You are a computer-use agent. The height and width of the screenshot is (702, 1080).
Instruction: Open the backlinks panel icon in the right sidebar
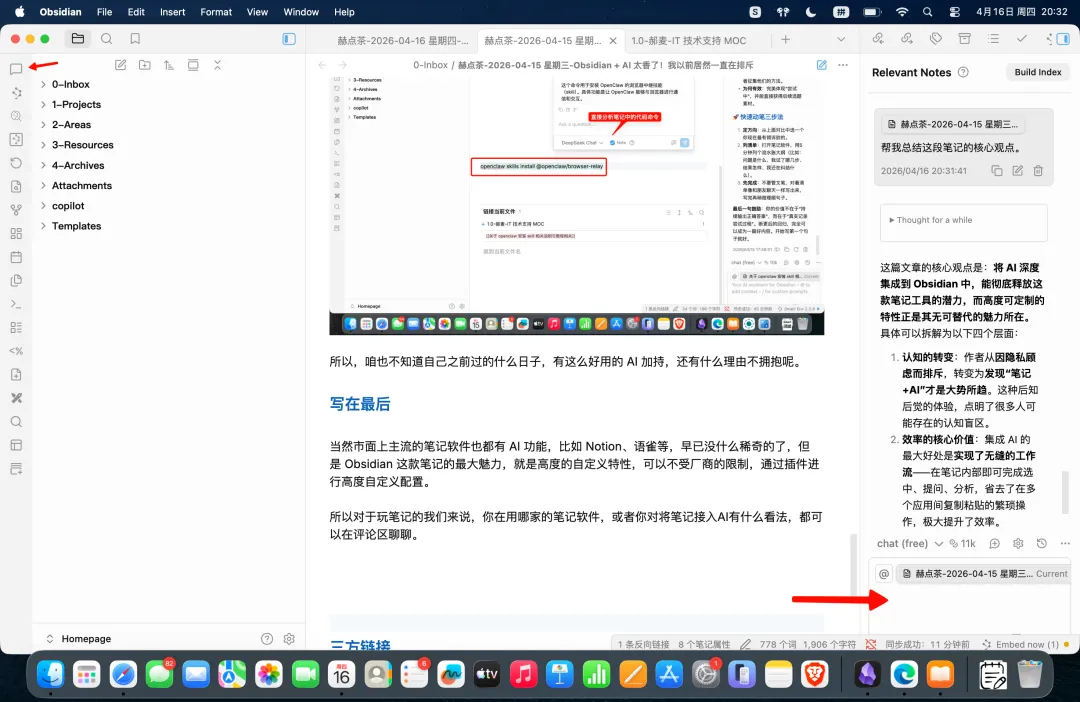(878, 39)
